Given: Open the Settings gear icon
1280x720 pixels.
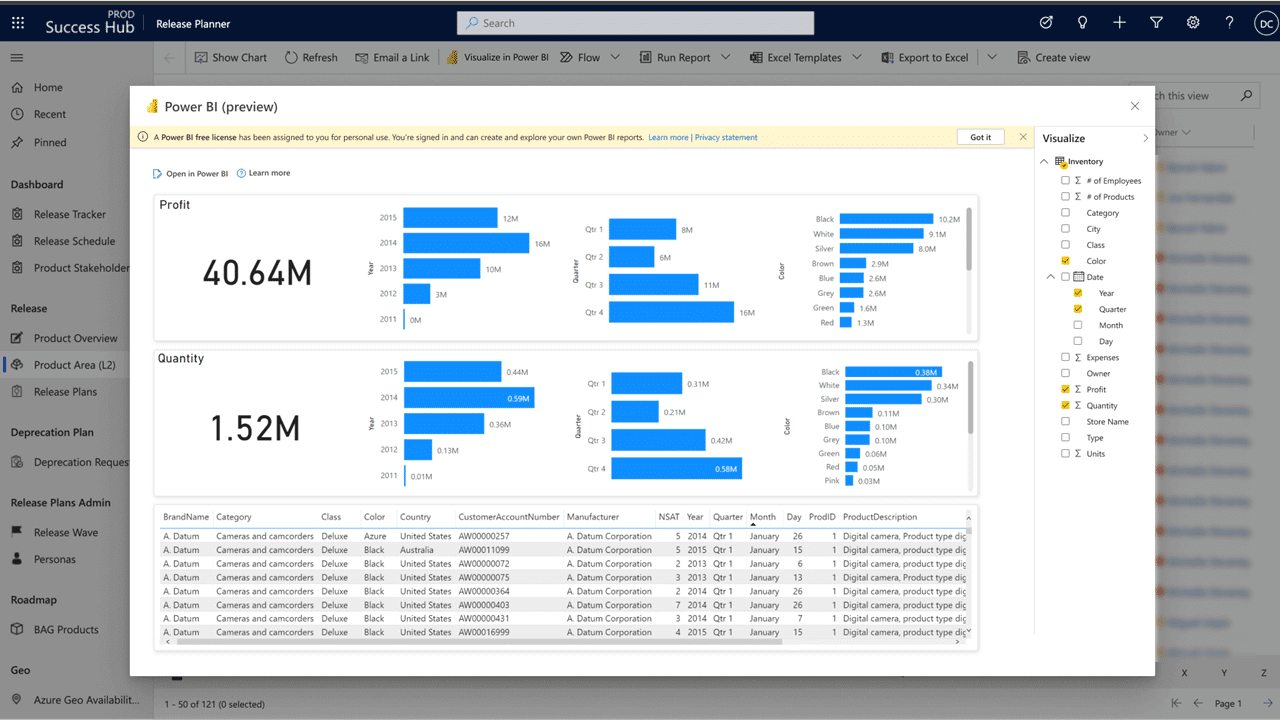Looking at the screenshot, I should (x=1193, y=23).
